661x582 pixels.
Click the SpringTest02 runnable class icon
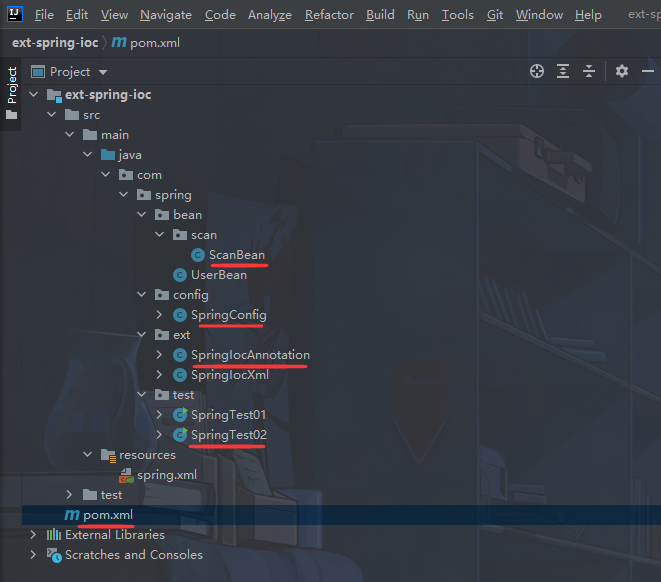click(x=180, y=435)
